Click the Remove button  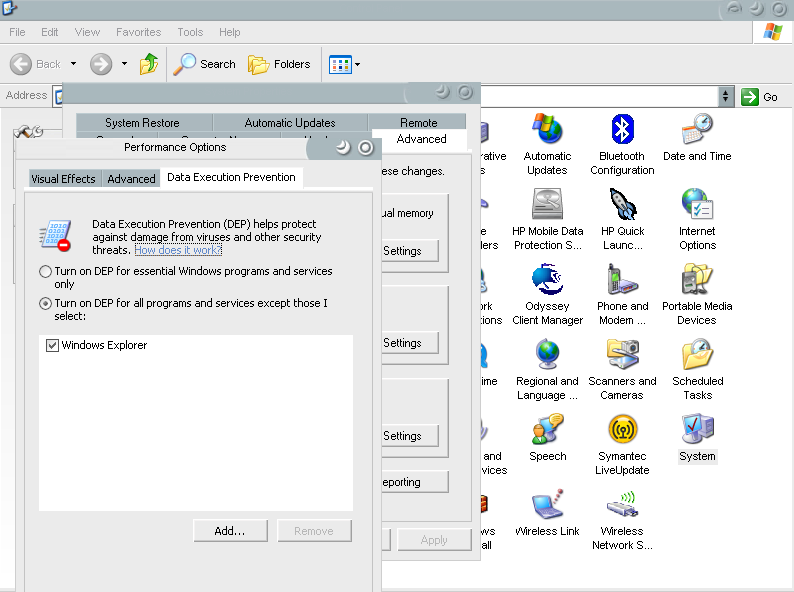[314, 531]
